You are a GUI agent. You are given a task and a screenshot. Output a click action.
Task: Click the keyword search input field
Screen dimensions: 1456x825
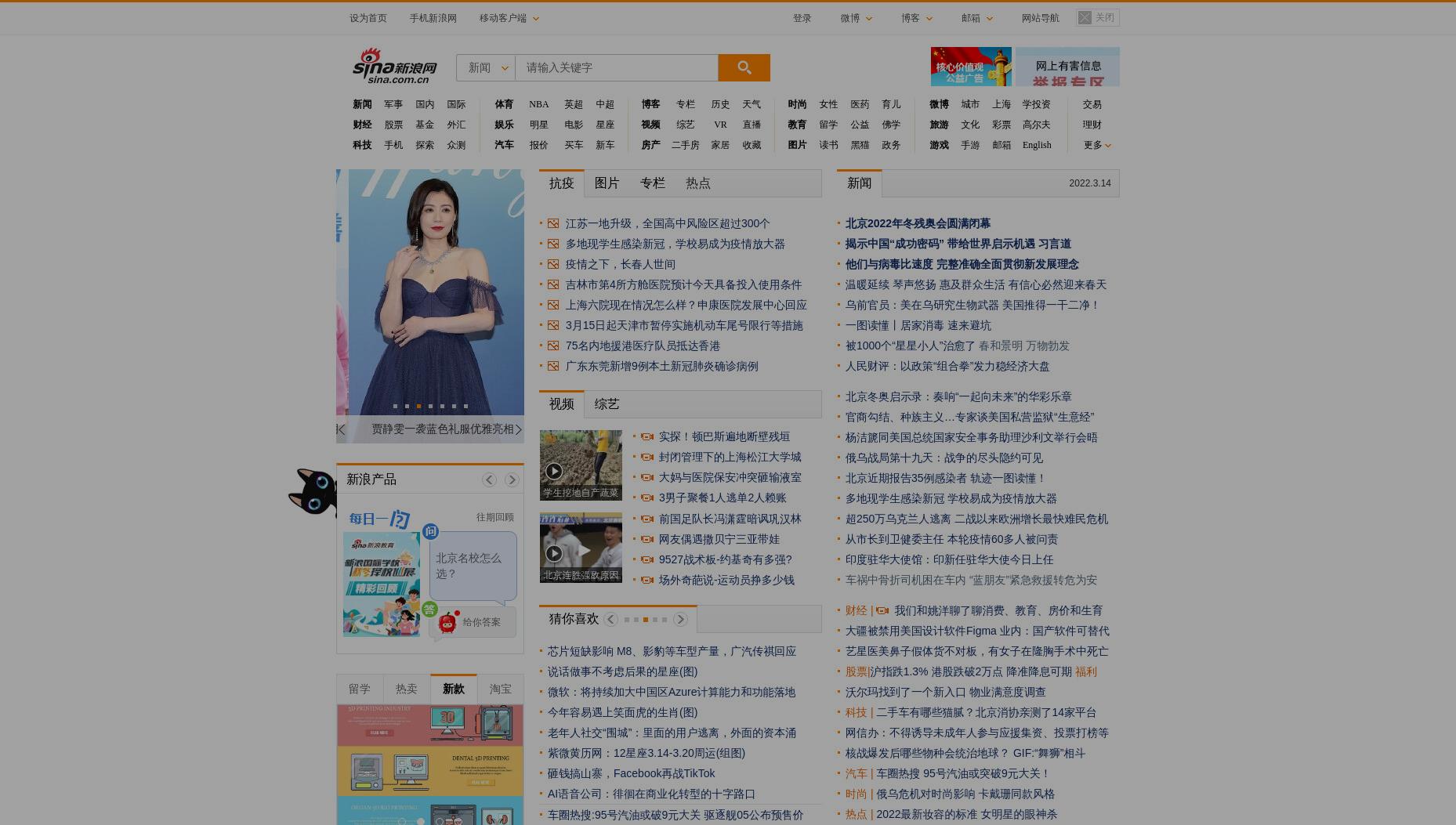(617, 67)
